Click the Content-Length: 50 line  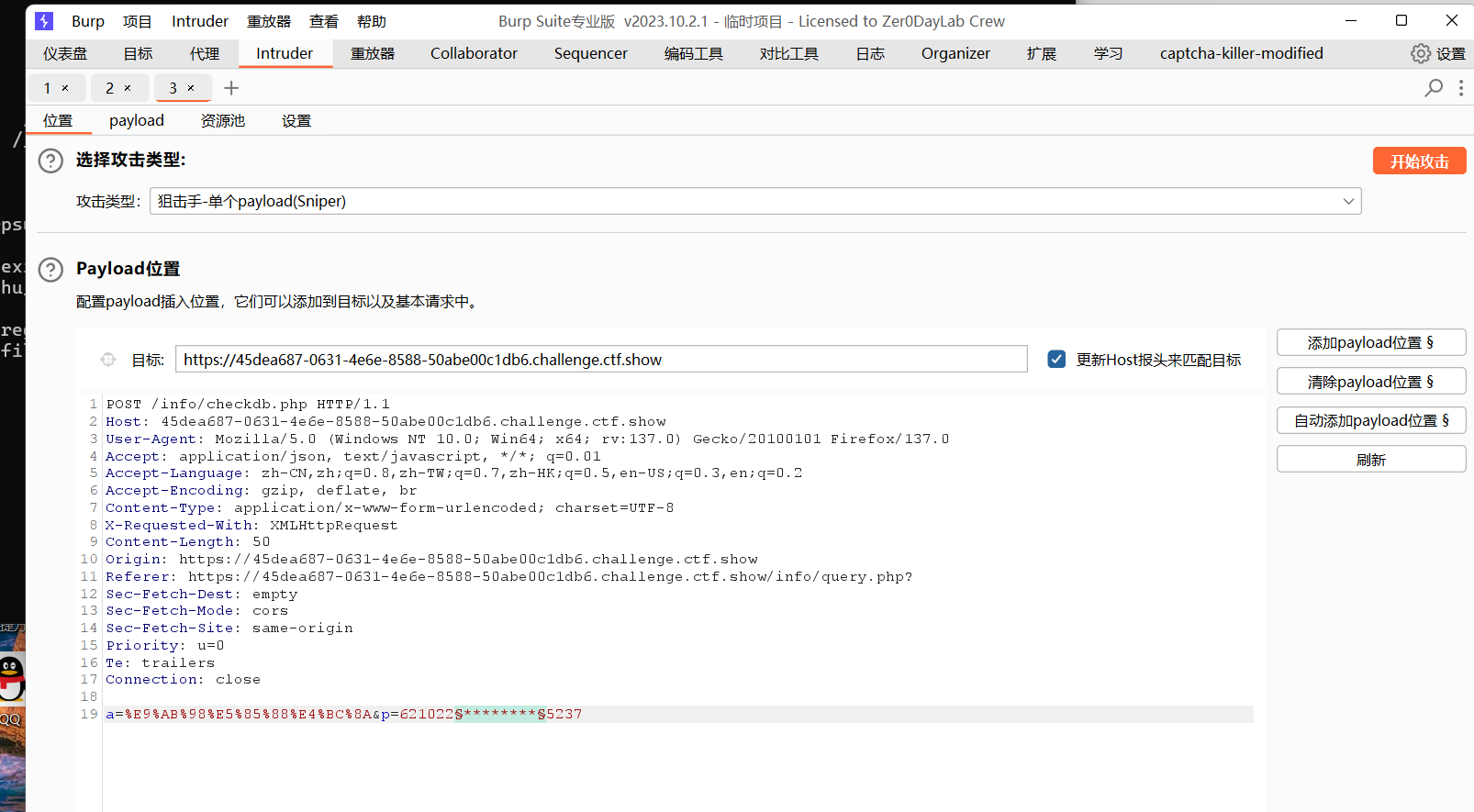188,542
